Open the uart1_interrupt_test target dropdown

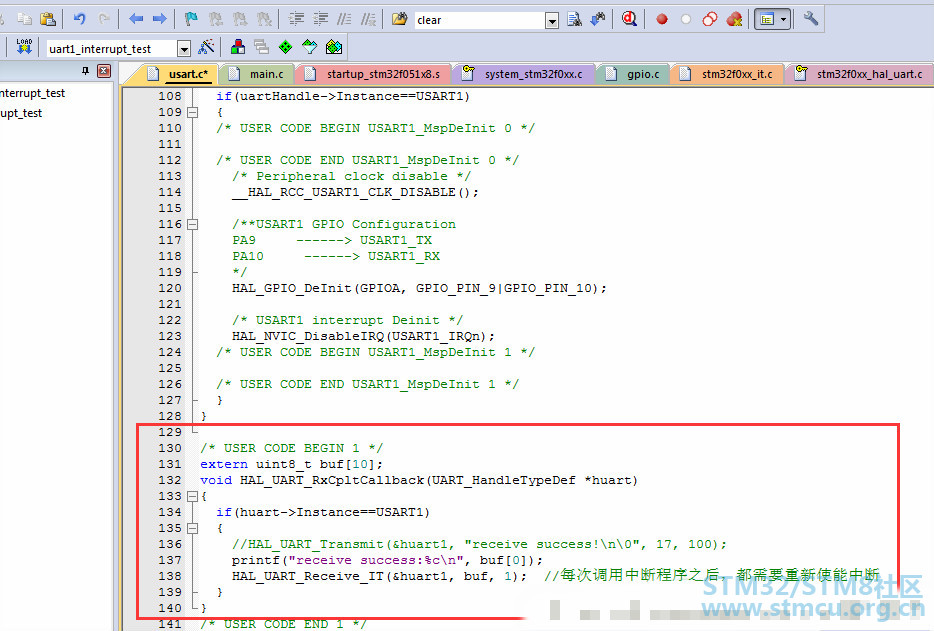(184, 48)
